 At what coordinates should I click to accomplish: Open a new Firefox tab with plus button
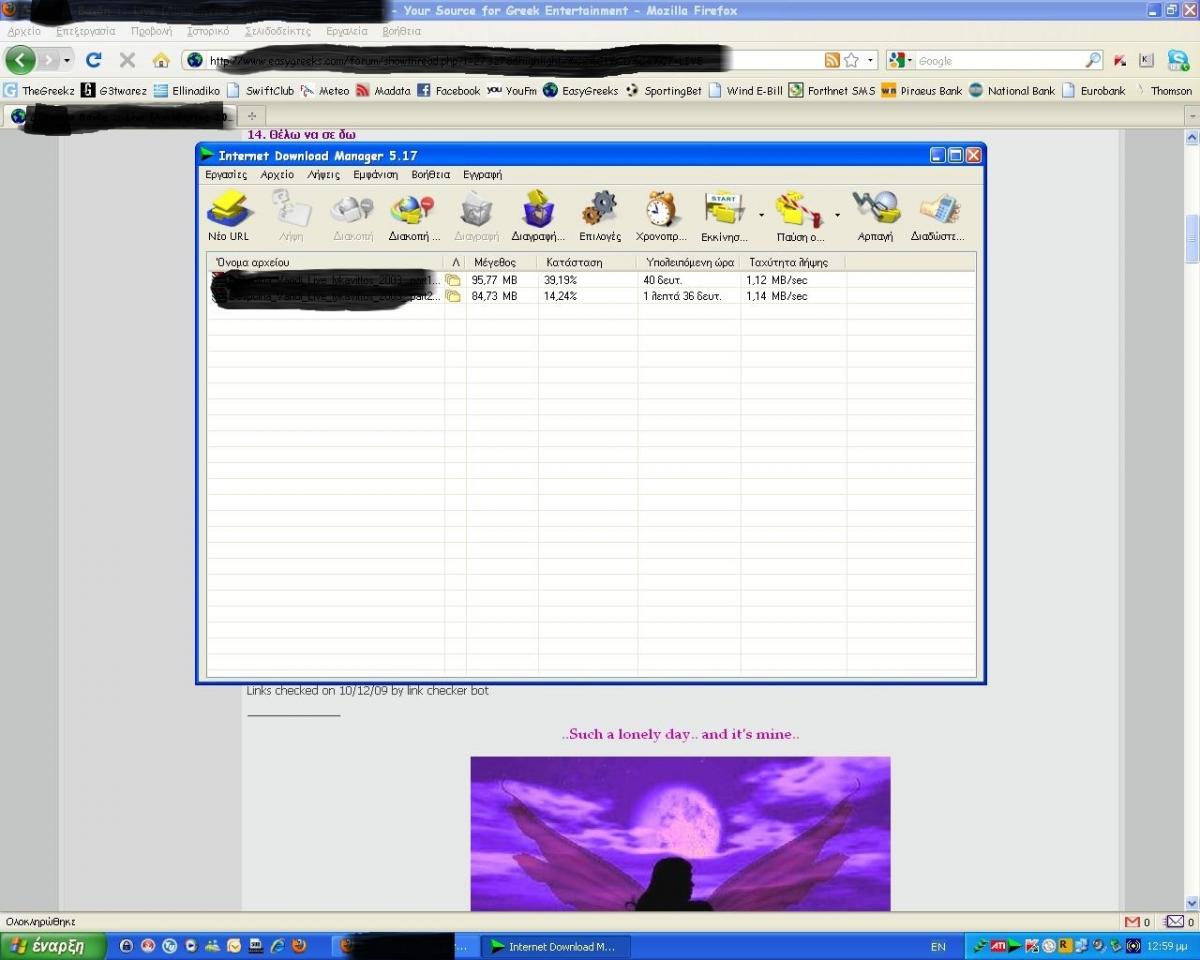251,115
